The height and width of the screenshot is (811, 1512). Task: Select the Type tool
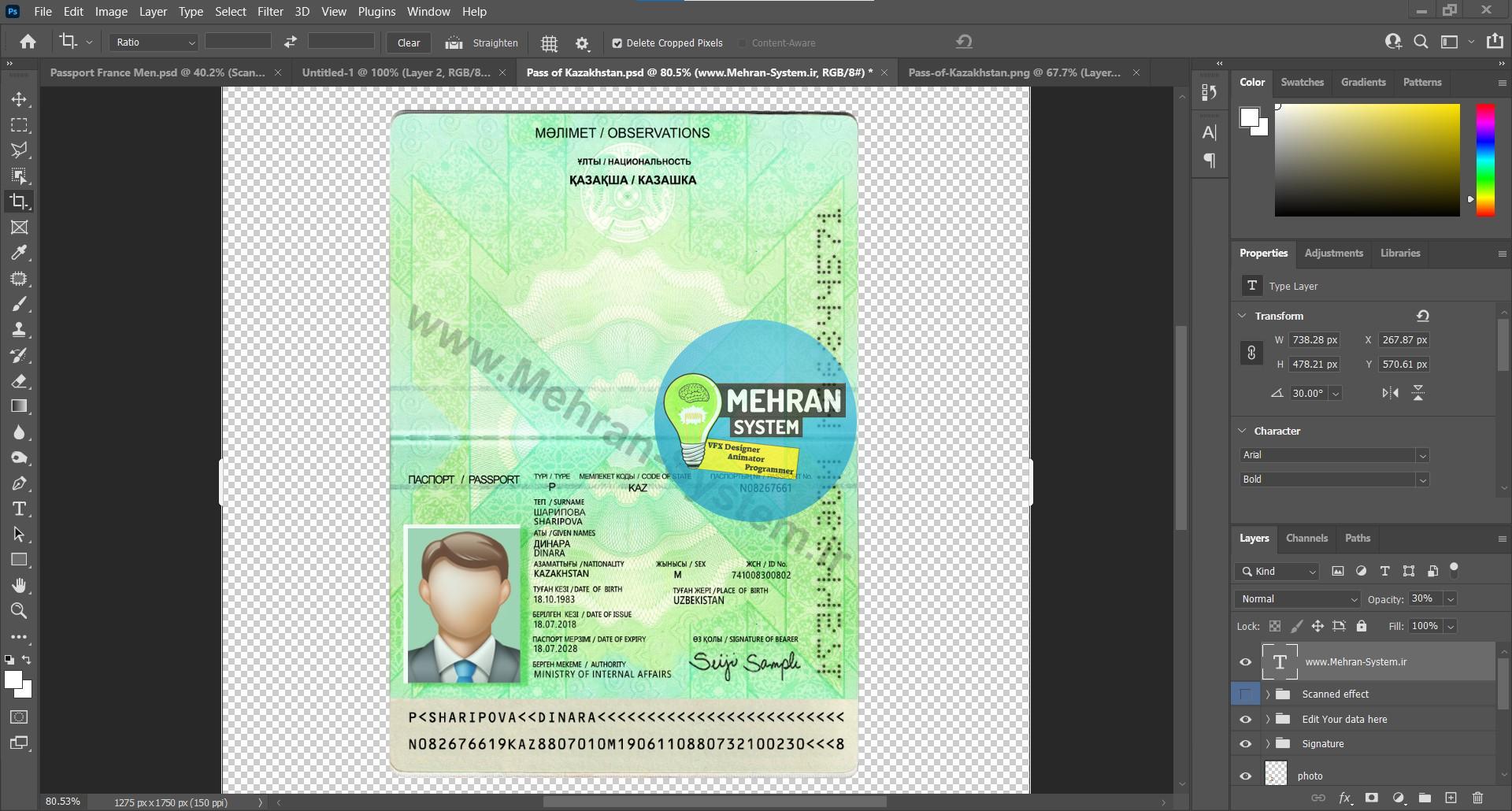20,509
